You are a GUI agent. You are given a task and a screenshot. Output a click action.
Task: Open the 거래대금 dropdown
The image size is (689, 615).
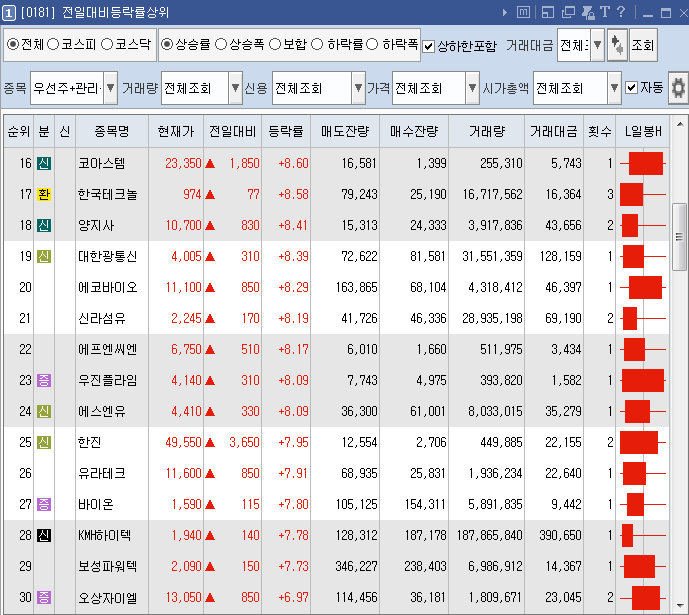[x=597, y=45]
